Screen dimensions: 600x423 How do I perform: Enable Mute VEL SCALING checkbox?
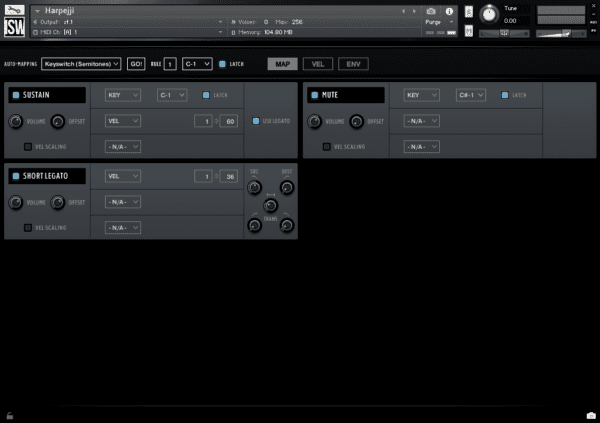[327, 147]
